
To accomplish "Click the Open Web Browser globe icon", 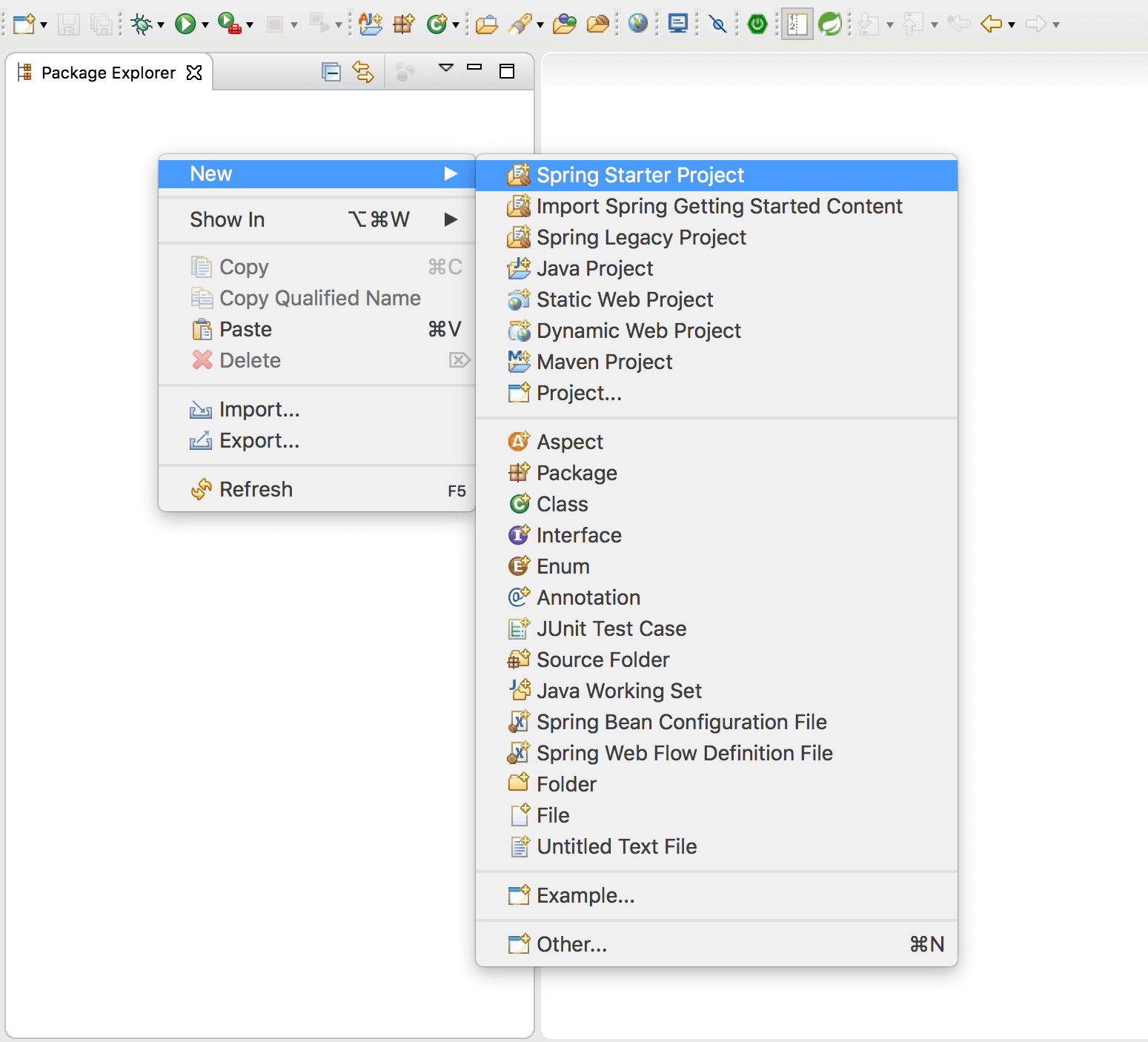I will (638, 24).
